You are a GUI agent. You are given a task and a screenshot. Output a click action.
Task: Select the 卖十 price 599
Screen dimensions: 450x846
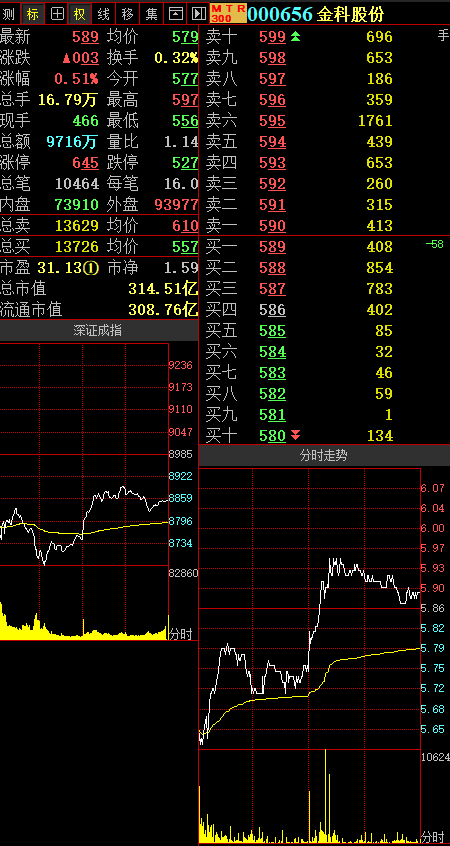pos(272,37)
